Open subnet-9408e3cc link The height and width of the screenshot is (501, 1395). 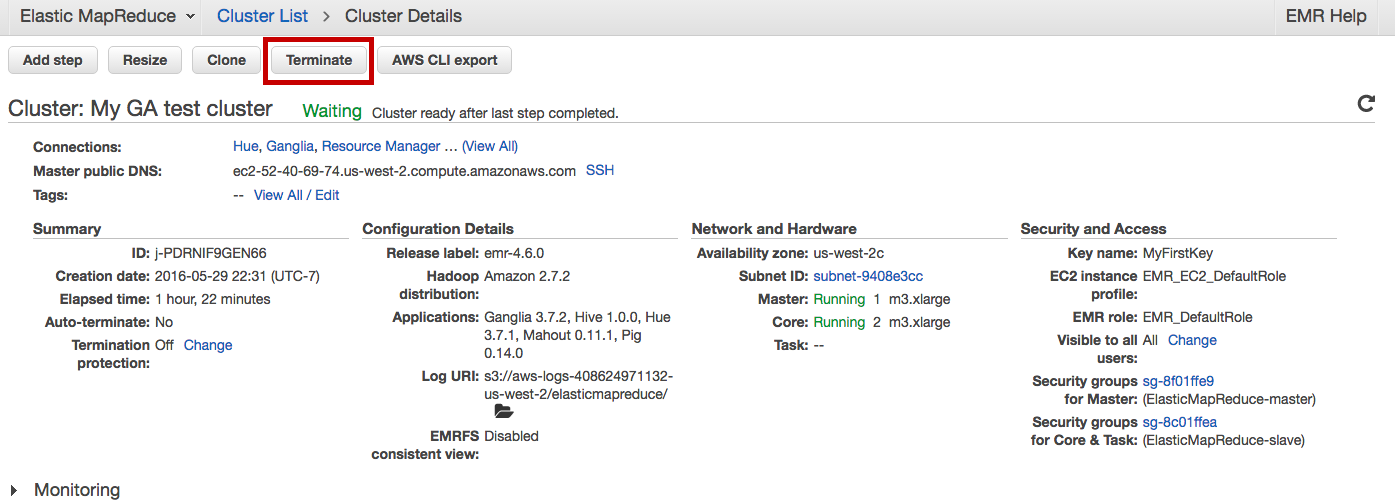coord(868,276)
